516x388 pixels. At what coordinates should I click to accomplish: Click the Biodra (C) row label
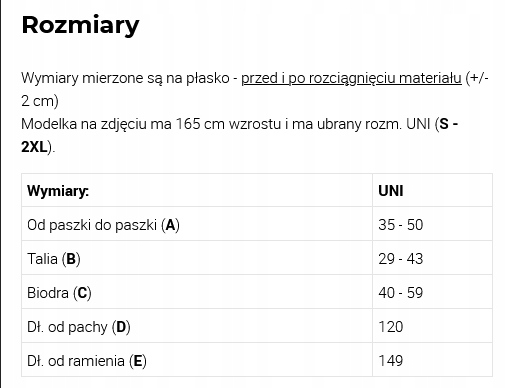click(59, 293)
